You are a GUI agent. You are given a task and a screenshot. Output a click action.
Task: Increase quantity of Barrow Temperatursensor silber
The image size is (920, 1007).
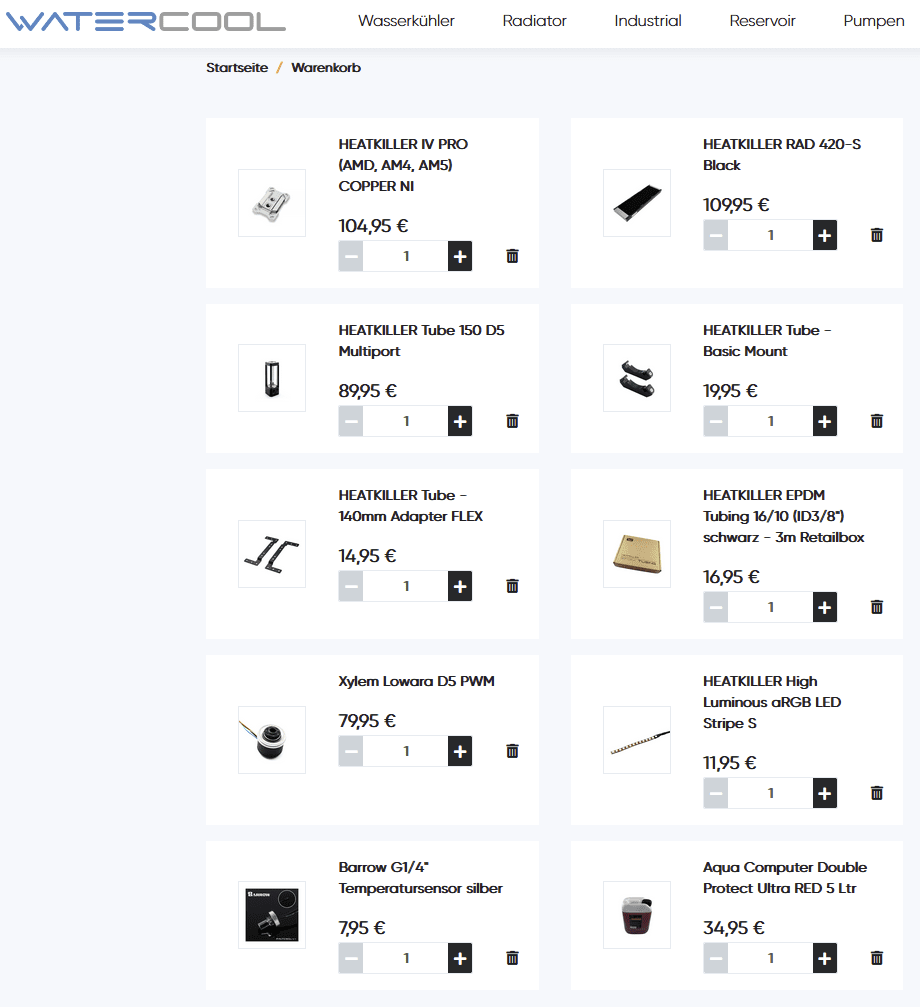click(460, 958)
